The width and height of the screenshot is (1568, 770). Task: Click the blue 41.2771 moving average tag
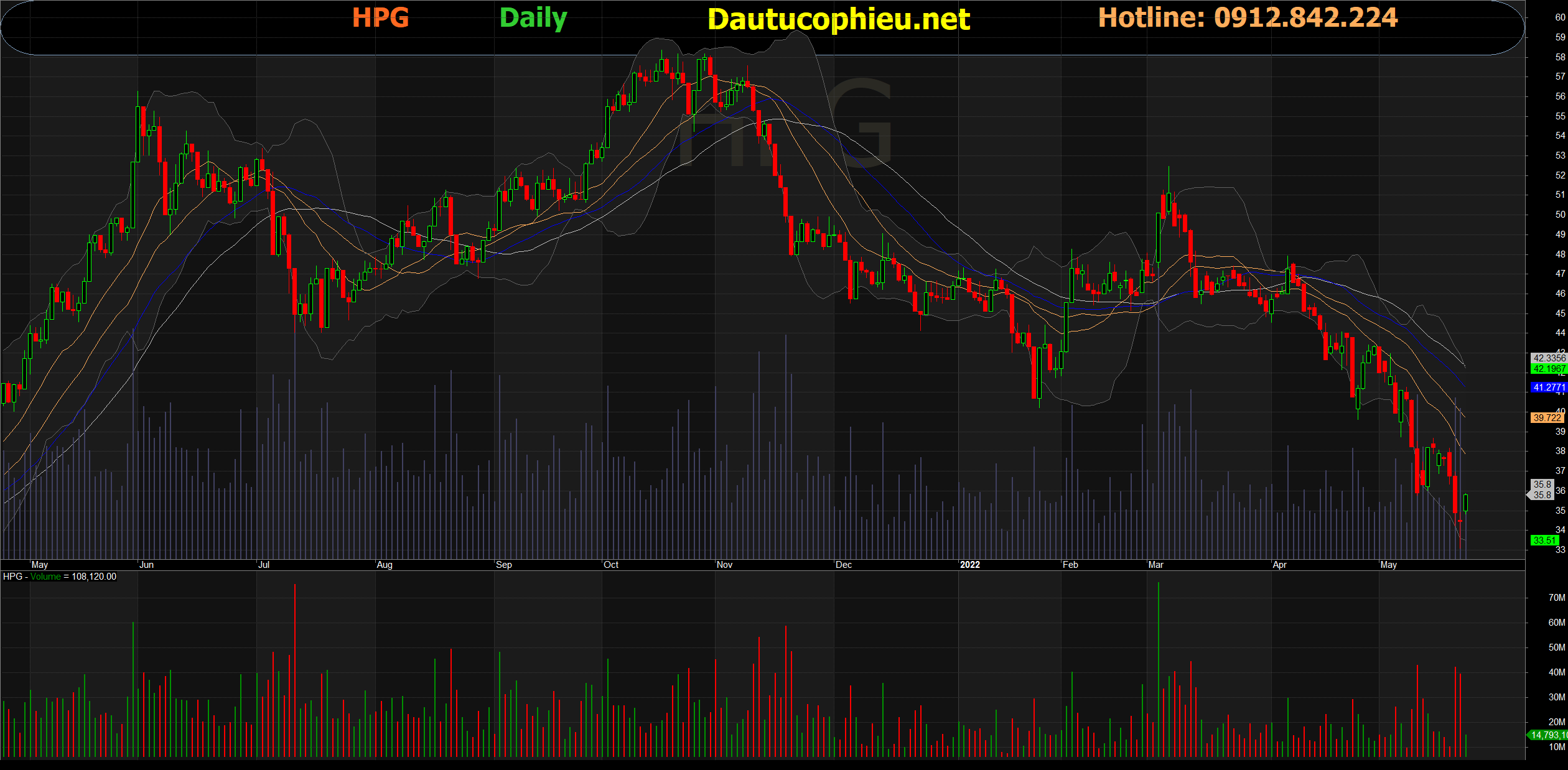pyautogui.click(x=1548, y=387)
